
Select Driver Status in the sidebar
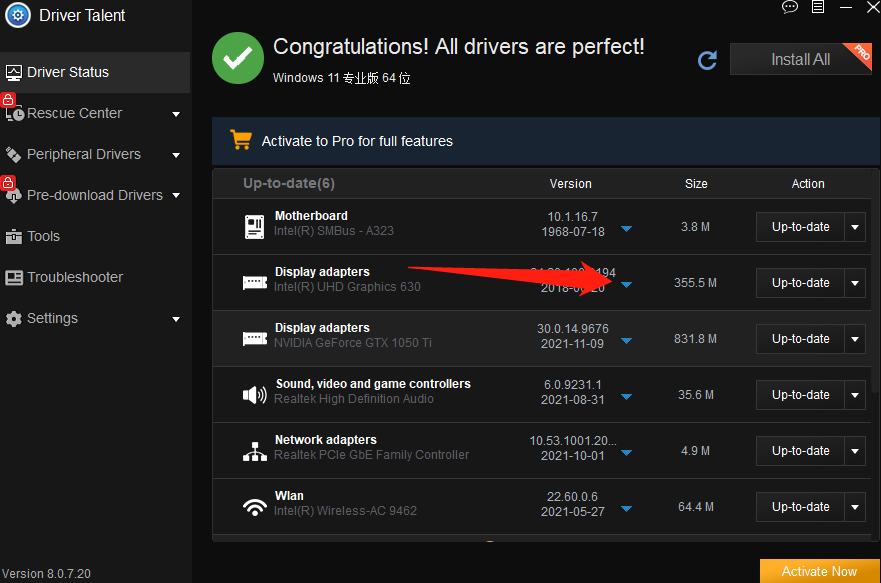point(95,72)
